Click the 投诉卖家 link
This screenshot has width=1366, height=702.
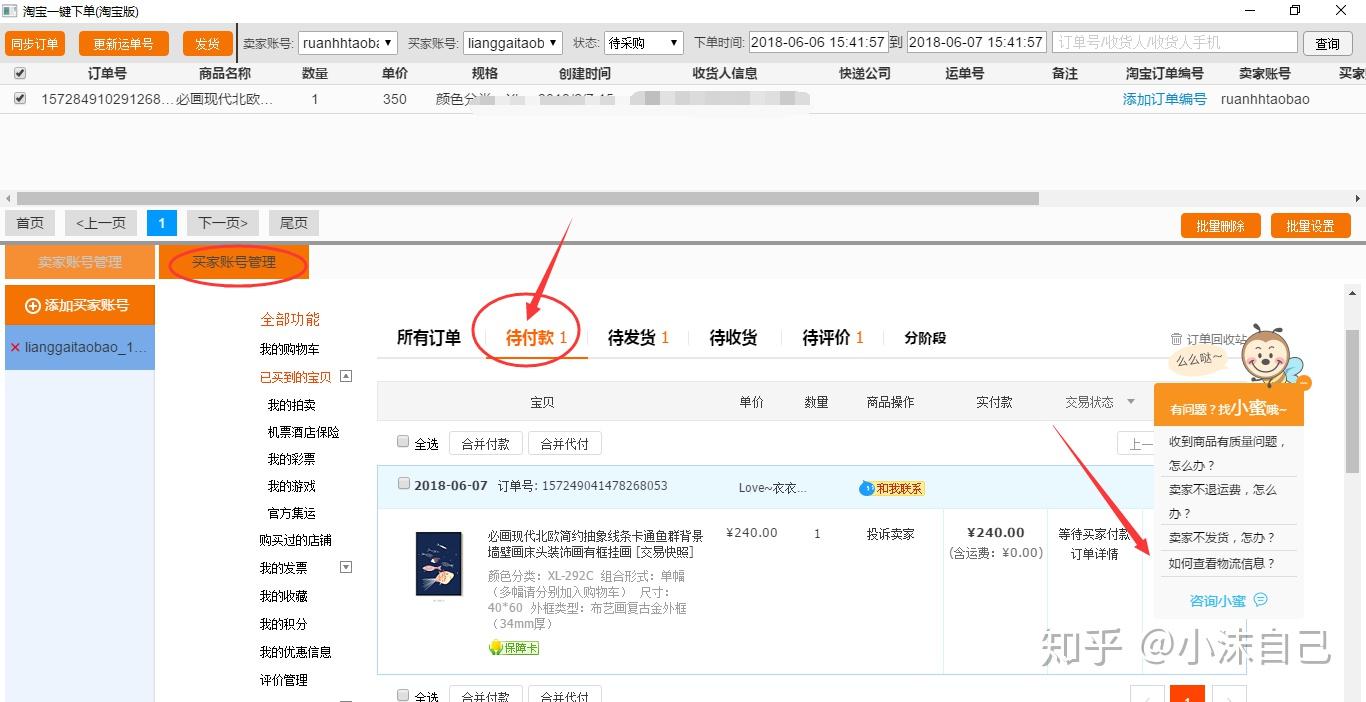coord(890,534)
